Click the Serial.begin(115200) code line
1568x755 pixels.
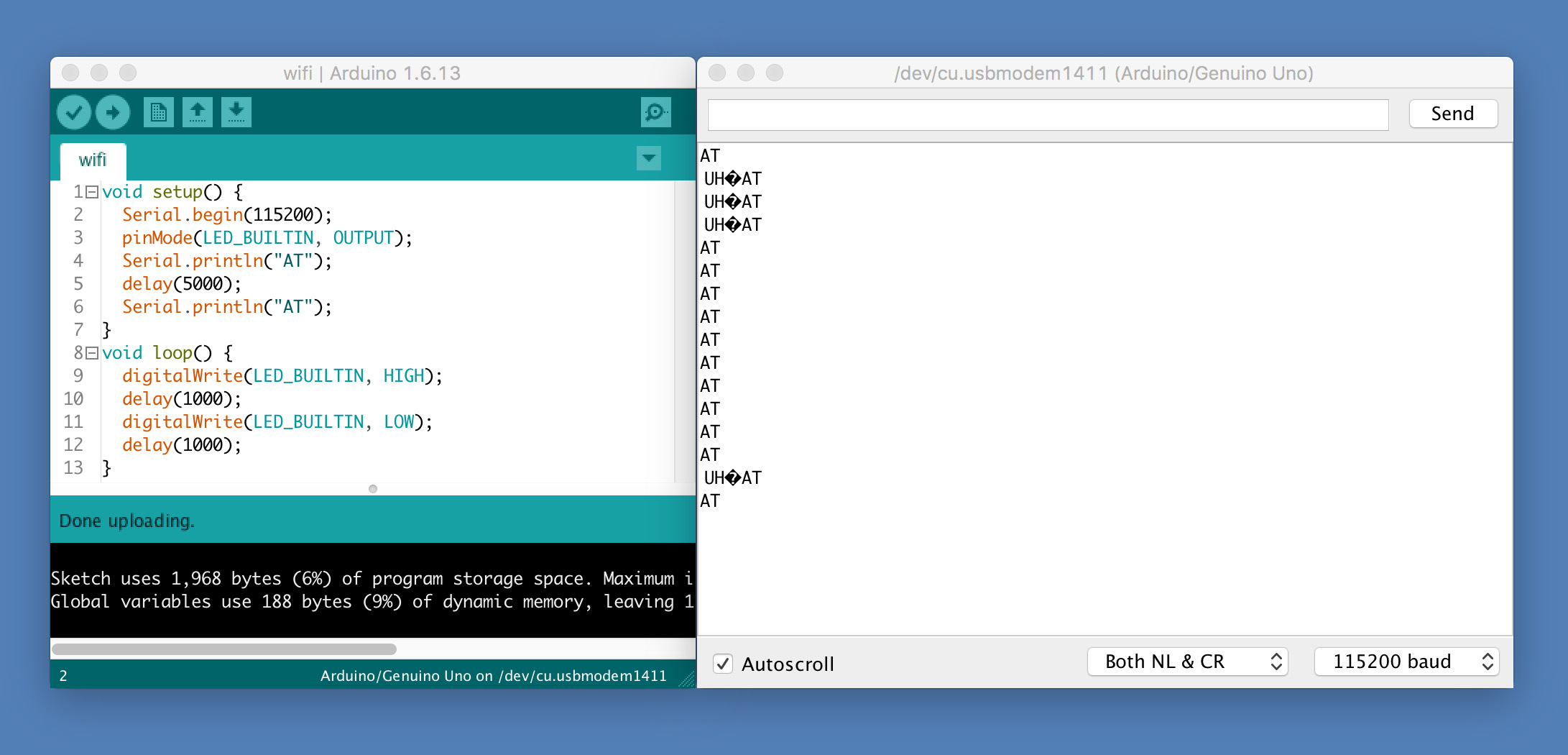point(226,215)
